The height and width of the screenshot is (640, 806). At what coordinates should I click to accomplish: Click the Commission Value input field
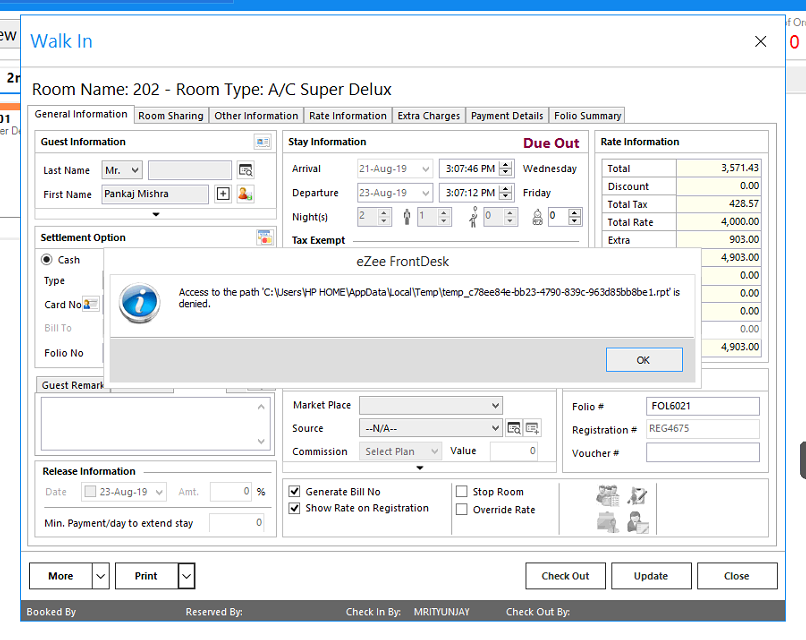tap(514, 451)
